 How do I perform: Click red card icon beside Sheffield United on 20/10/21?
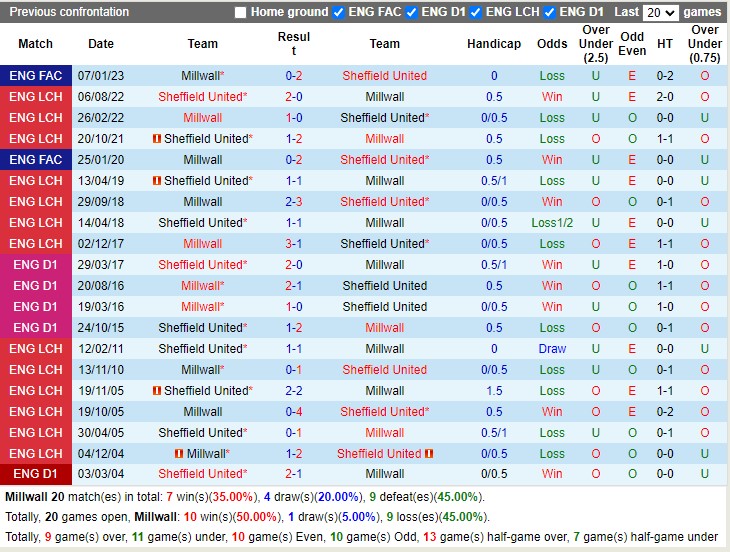pos(157,139)
